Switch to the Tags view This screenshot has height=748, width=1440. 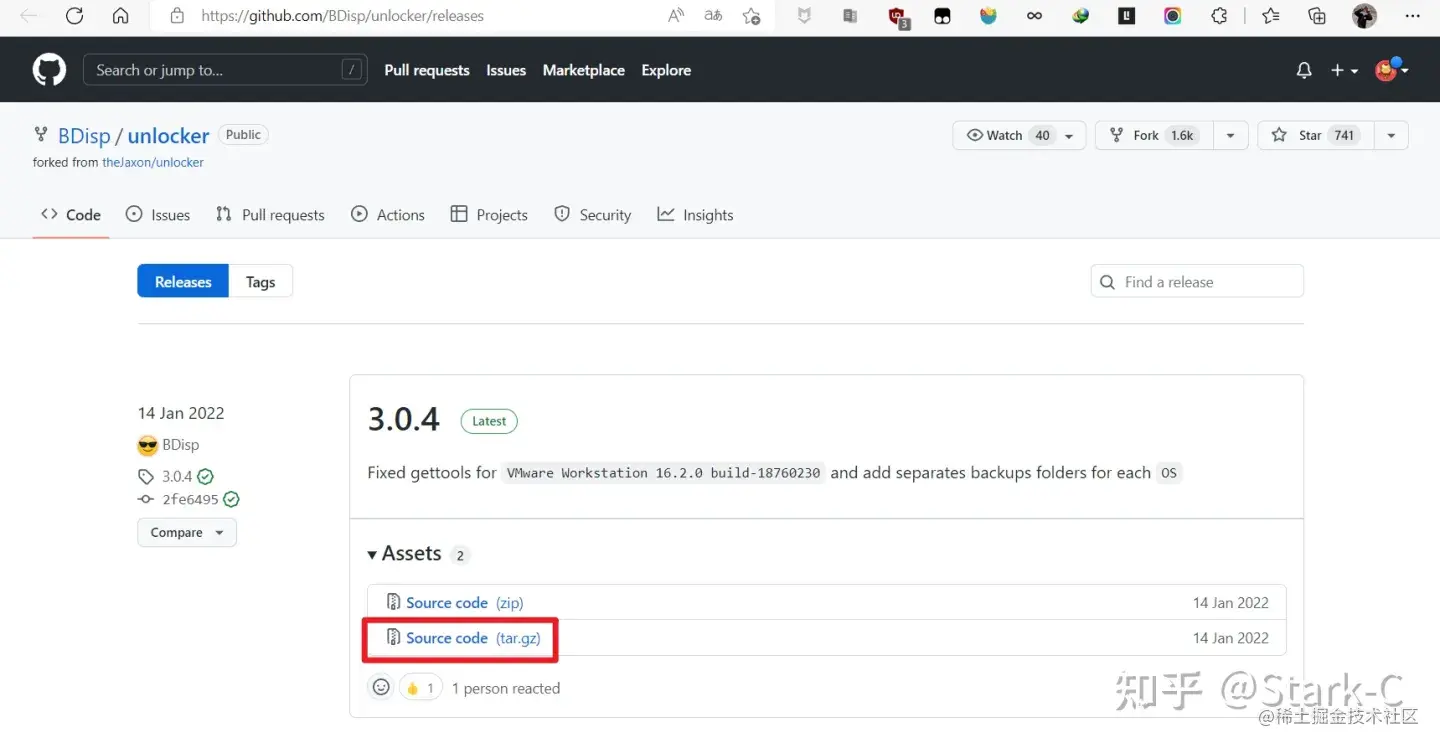pyautogui.click(x=260, y=282)
